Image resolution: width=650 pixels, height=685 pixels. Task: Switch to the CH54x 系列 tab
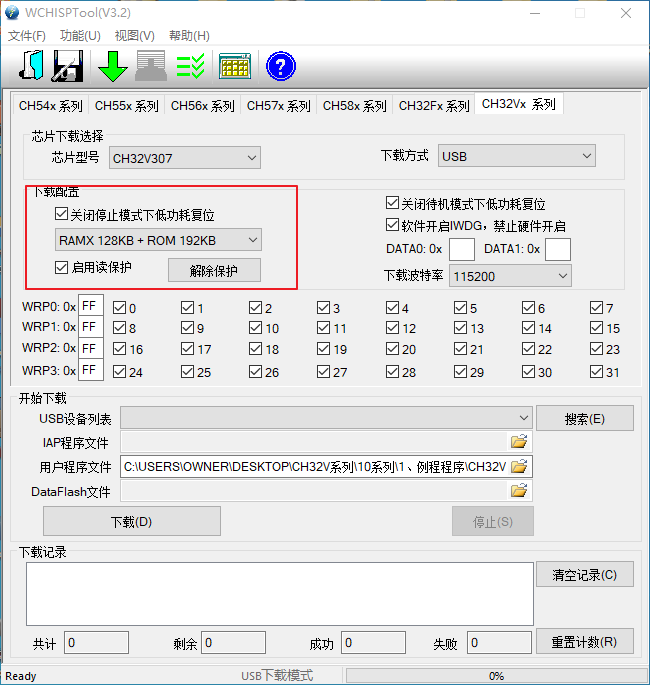pos(51,106)
